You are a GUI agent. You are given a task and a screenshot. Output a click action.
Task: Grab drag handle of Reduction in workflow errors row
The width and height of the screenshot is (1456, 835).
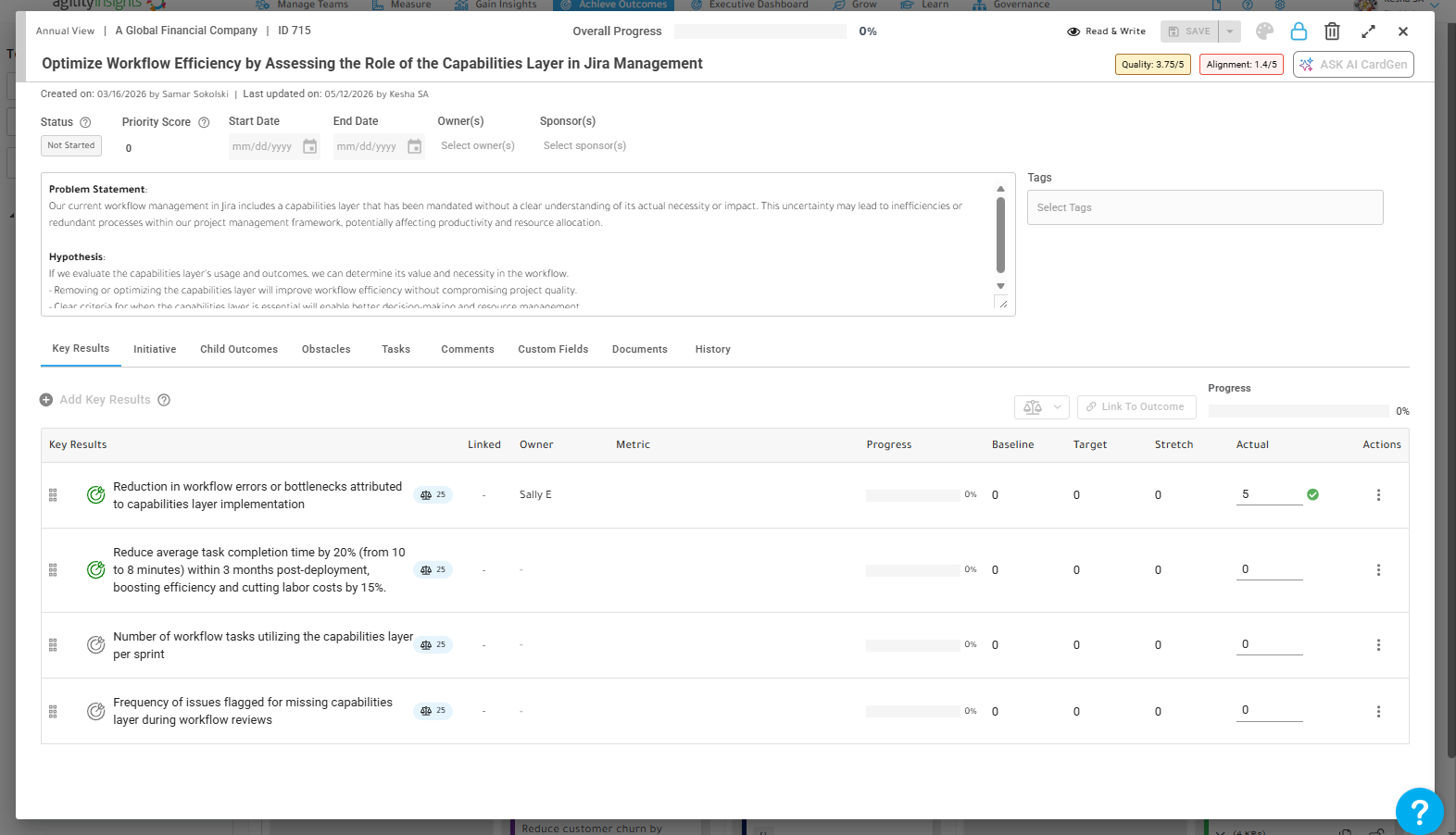click(x=53, y=495)
